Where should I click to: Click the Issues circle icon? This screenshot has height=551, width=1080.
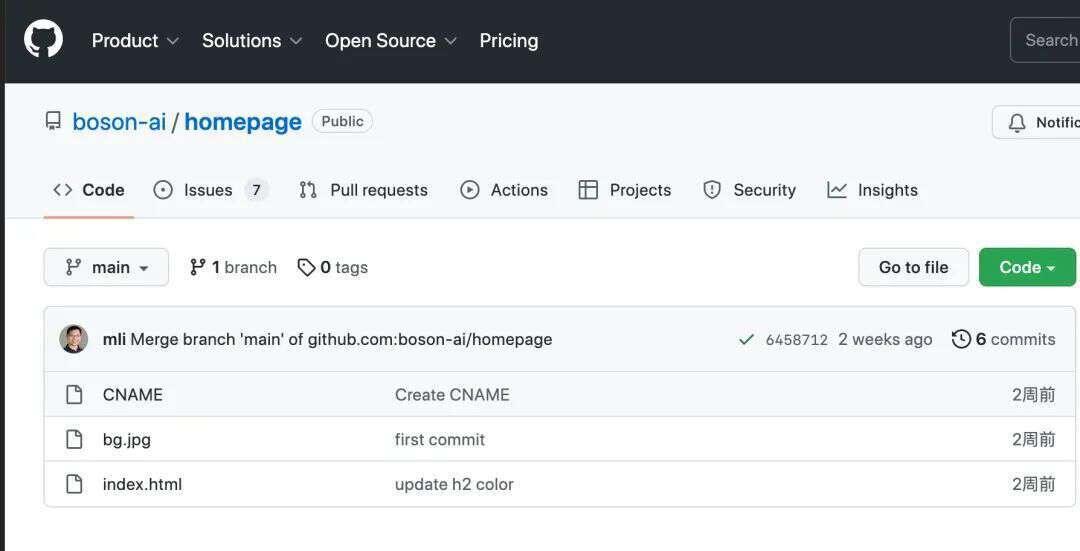(x=163, y=190)
